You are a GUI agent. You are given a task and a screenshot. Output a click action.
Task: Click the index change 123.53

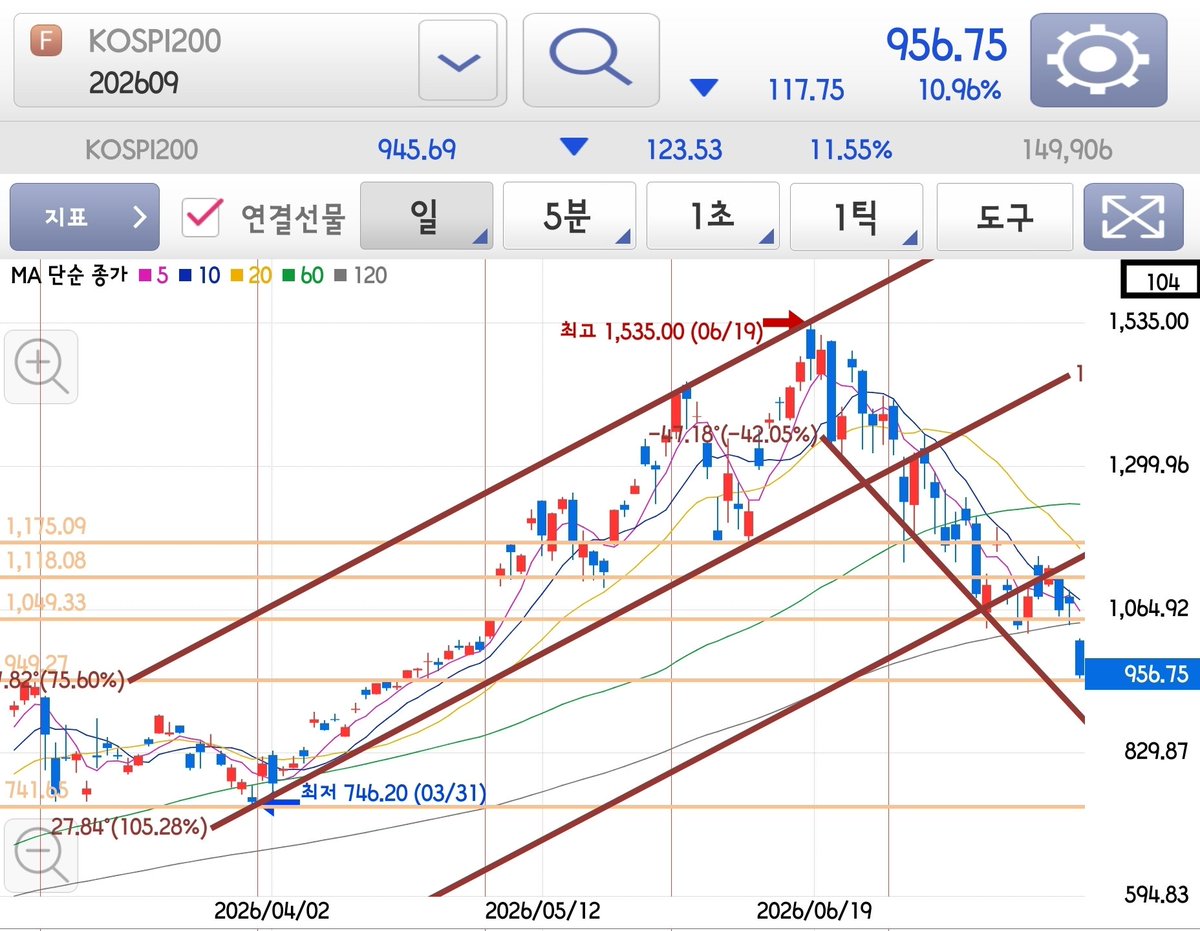click(x=683, y=150)
